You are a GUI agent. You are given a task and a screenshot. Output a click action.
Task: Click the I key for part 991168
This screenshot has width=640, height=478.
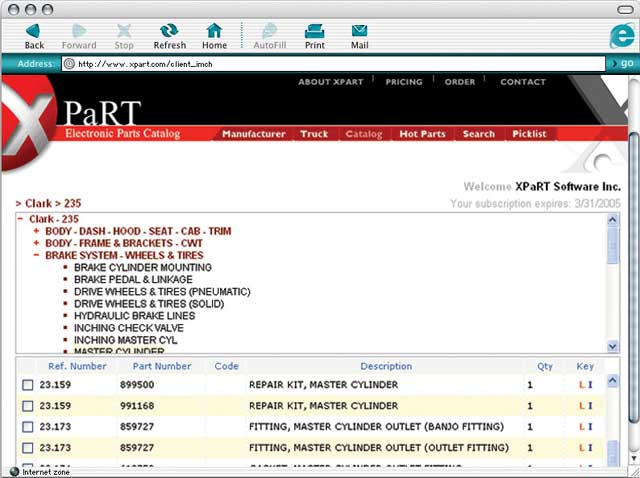[590, 406]
